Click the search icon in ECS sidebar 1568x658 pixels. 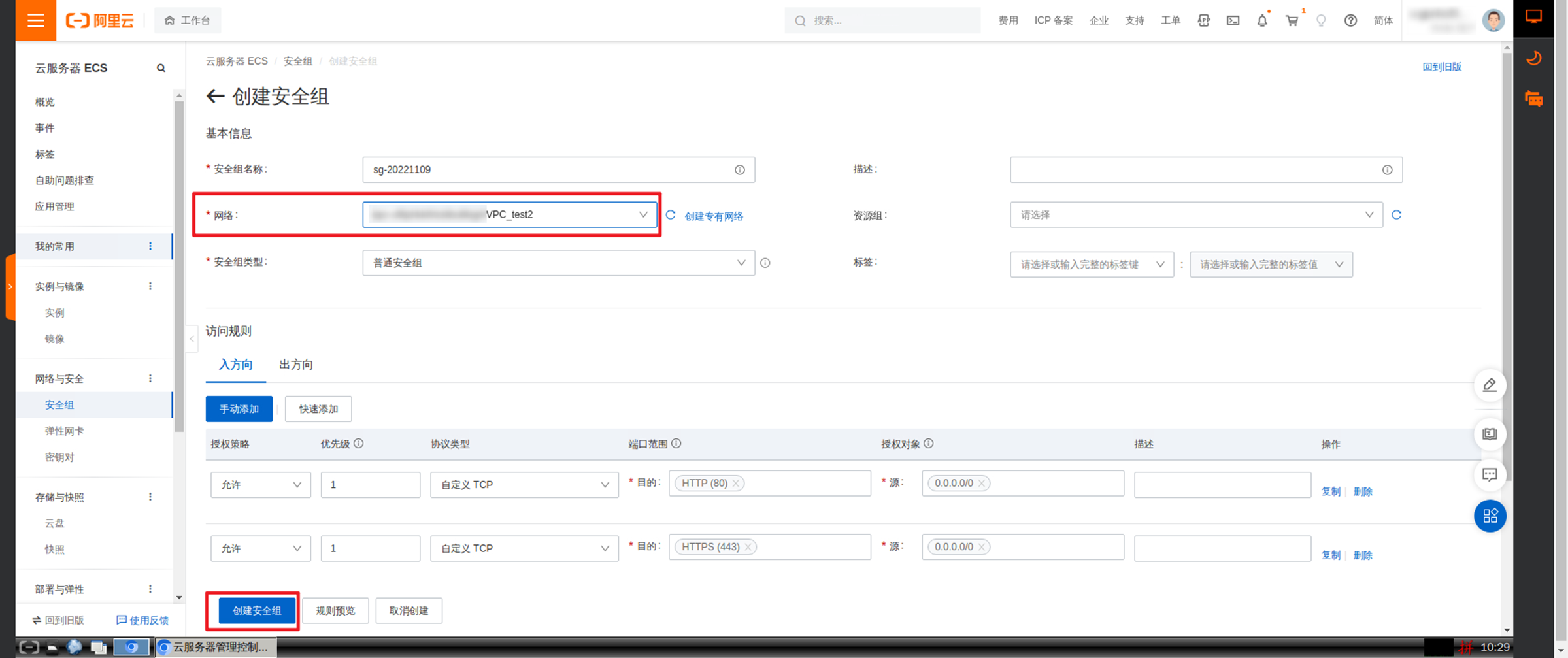click(161, 68)
